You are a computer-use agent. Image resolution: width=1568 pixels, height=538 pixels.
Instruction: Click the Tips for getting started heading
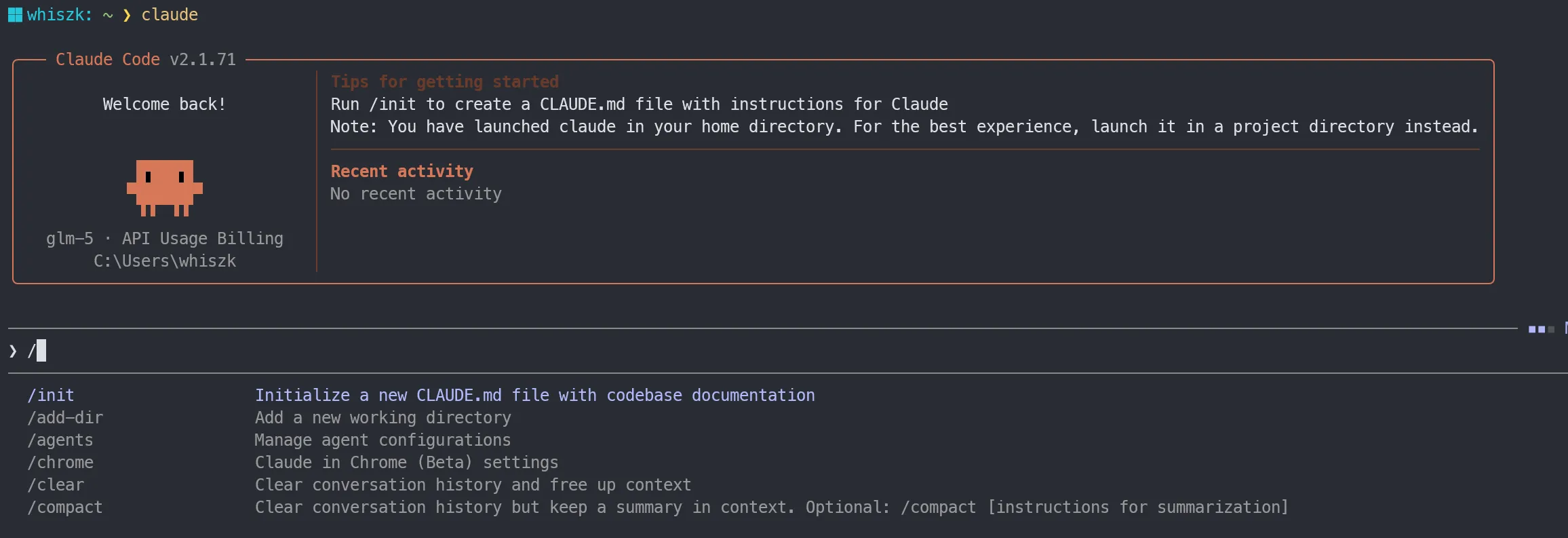coord(444,81)
